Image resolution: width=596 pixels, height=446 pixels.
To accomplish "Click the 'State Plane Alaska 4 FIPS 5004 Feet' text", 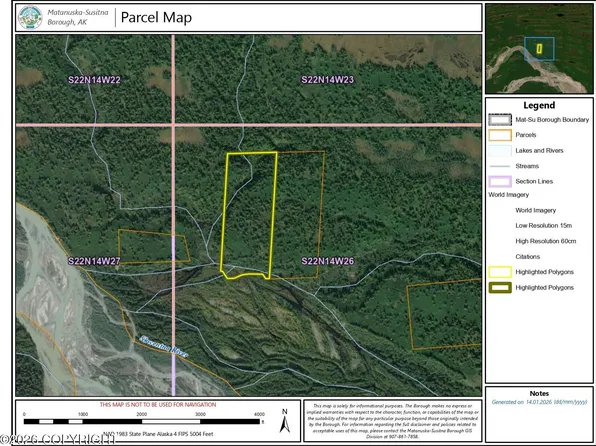I will tap(171, 434).
